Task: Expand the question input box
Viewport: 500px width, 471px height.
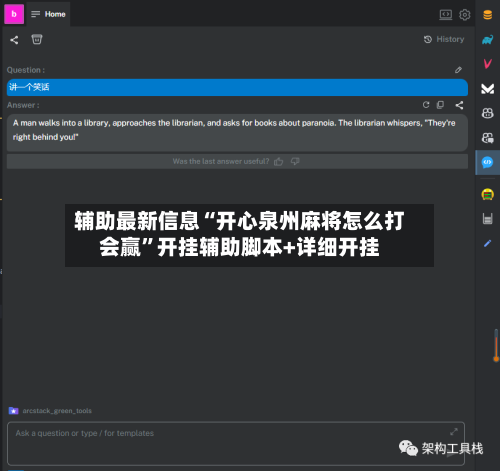Action: click(454, 432)
